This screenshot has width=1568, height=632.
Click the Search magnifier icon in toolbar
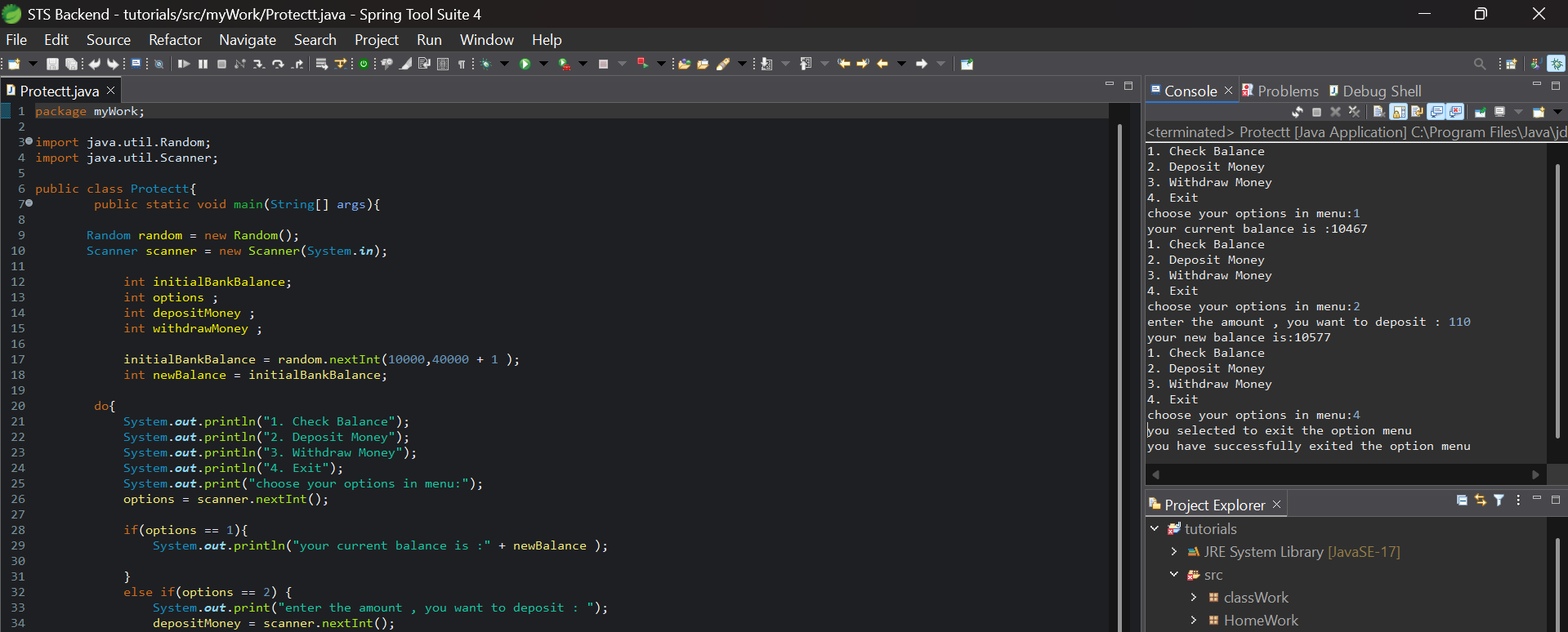[1480, 64]
